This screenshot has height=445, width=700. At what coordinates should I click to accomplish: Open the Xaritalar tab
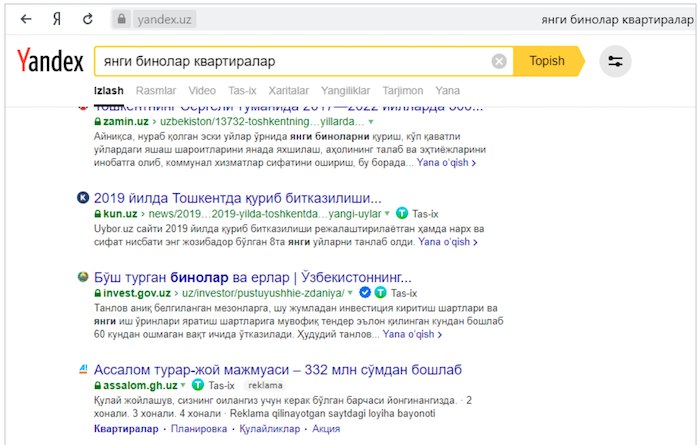coord(288,91)
